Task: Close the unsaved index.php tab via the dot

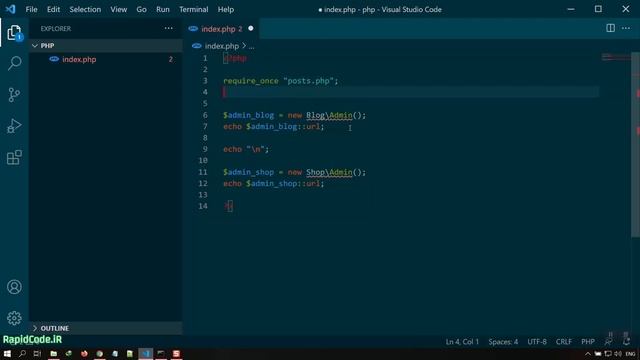Action: click(251, 28)
